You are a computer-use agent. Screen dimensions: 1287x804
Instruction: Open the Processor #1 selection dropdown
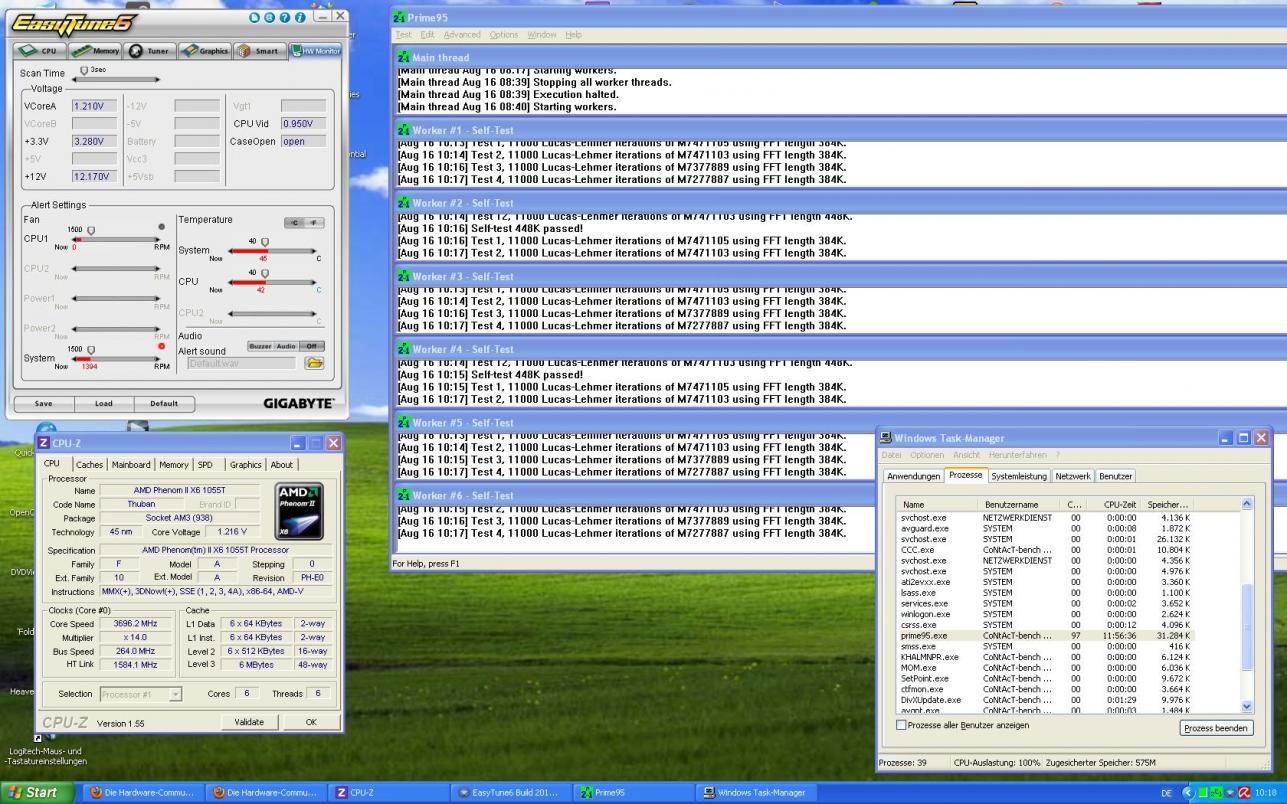(175, 694)
